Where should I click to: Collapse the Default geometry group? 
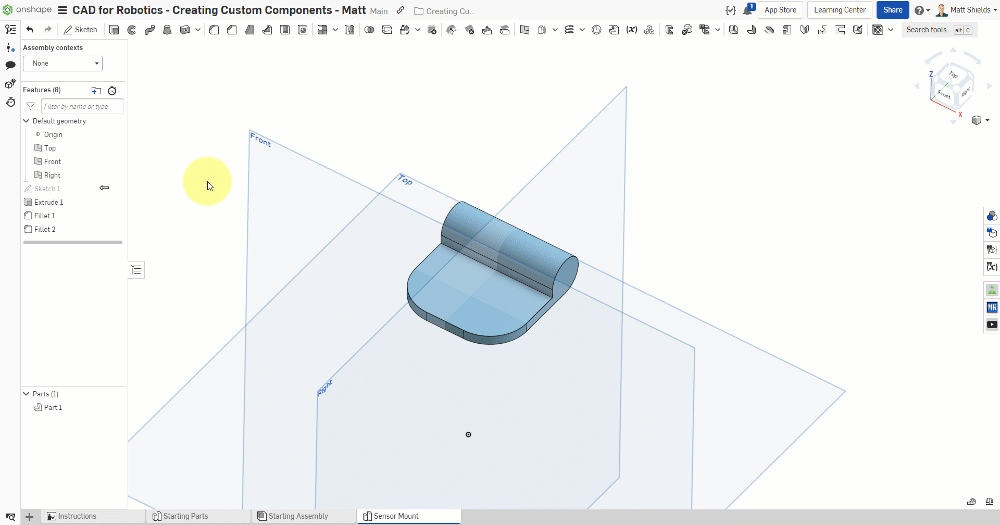(26, 121)
